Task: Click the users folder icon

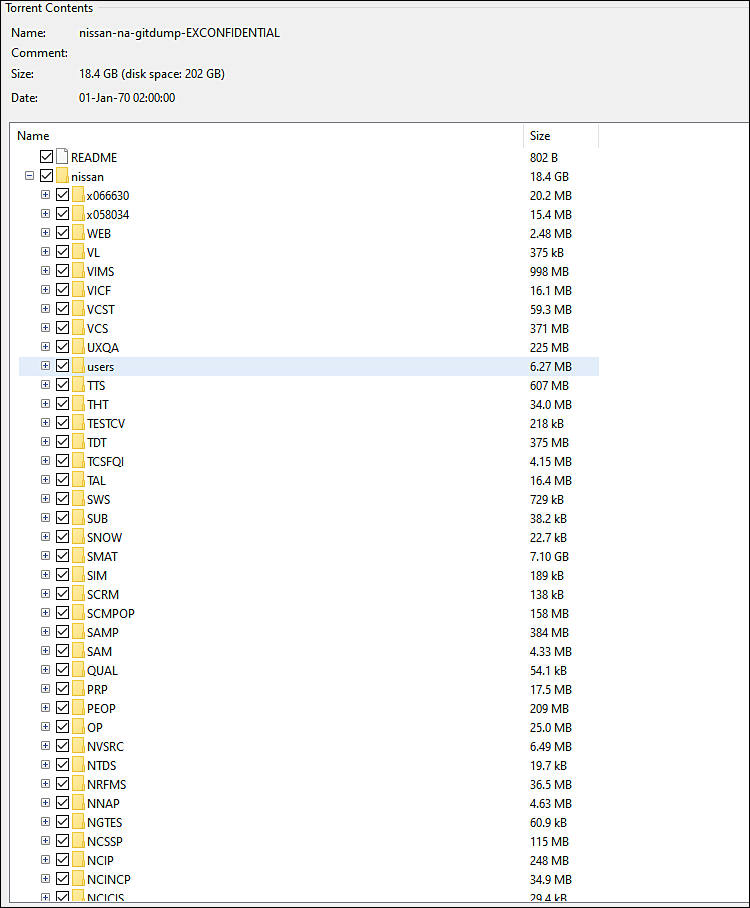Action: point(78,365)
